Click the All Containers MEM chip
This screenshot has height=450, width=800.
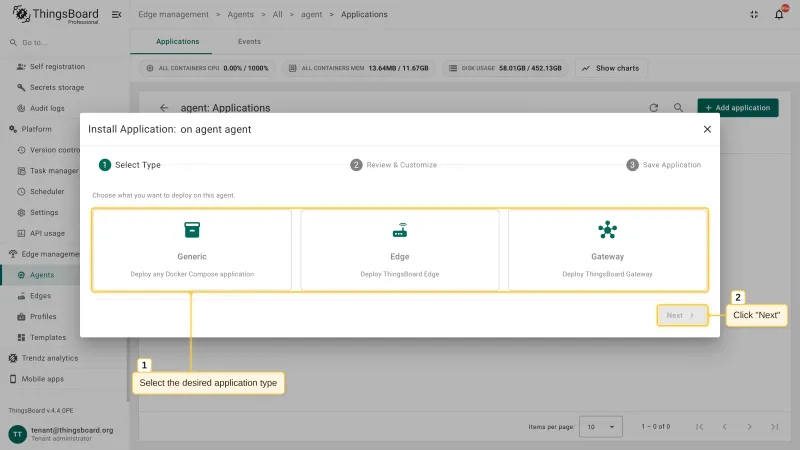[x=358, y=68]
